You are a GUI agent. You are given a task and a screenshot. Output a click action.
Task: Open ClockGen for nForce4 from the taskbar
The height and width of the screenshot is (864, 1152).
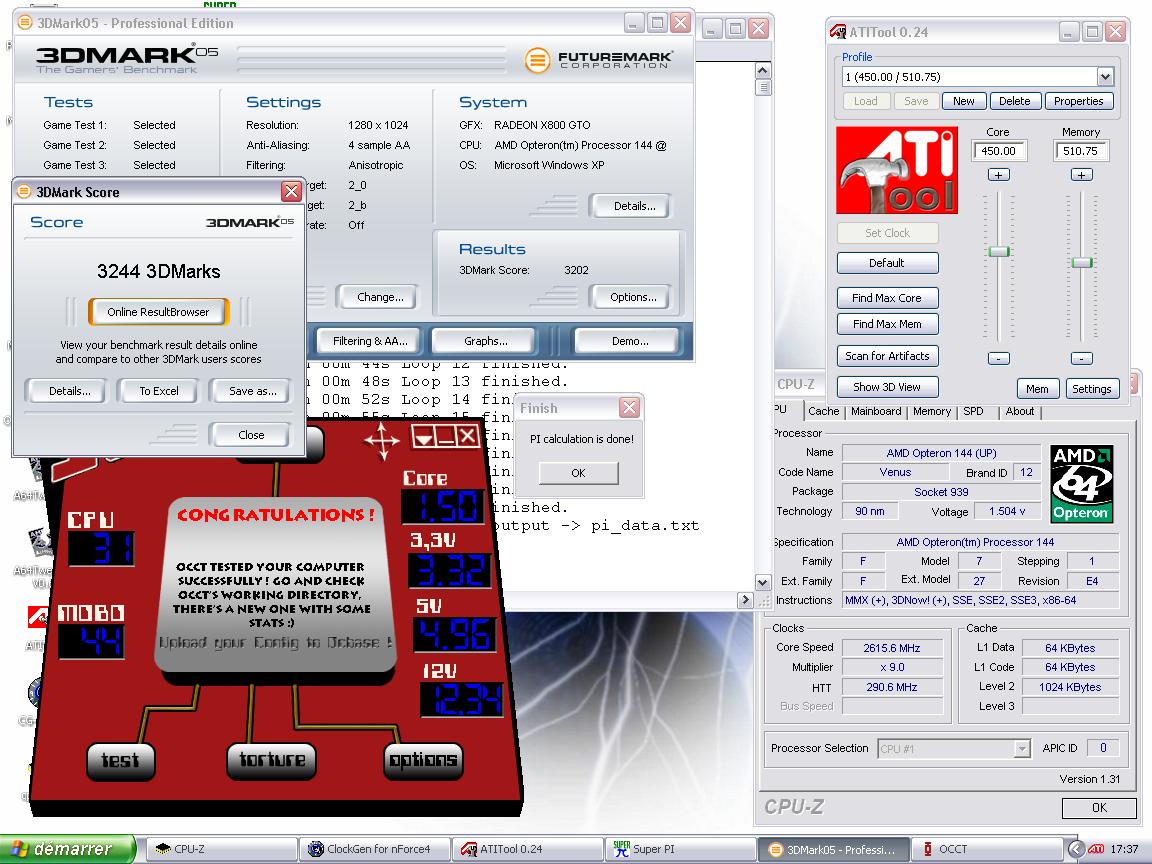click(375, 849)
